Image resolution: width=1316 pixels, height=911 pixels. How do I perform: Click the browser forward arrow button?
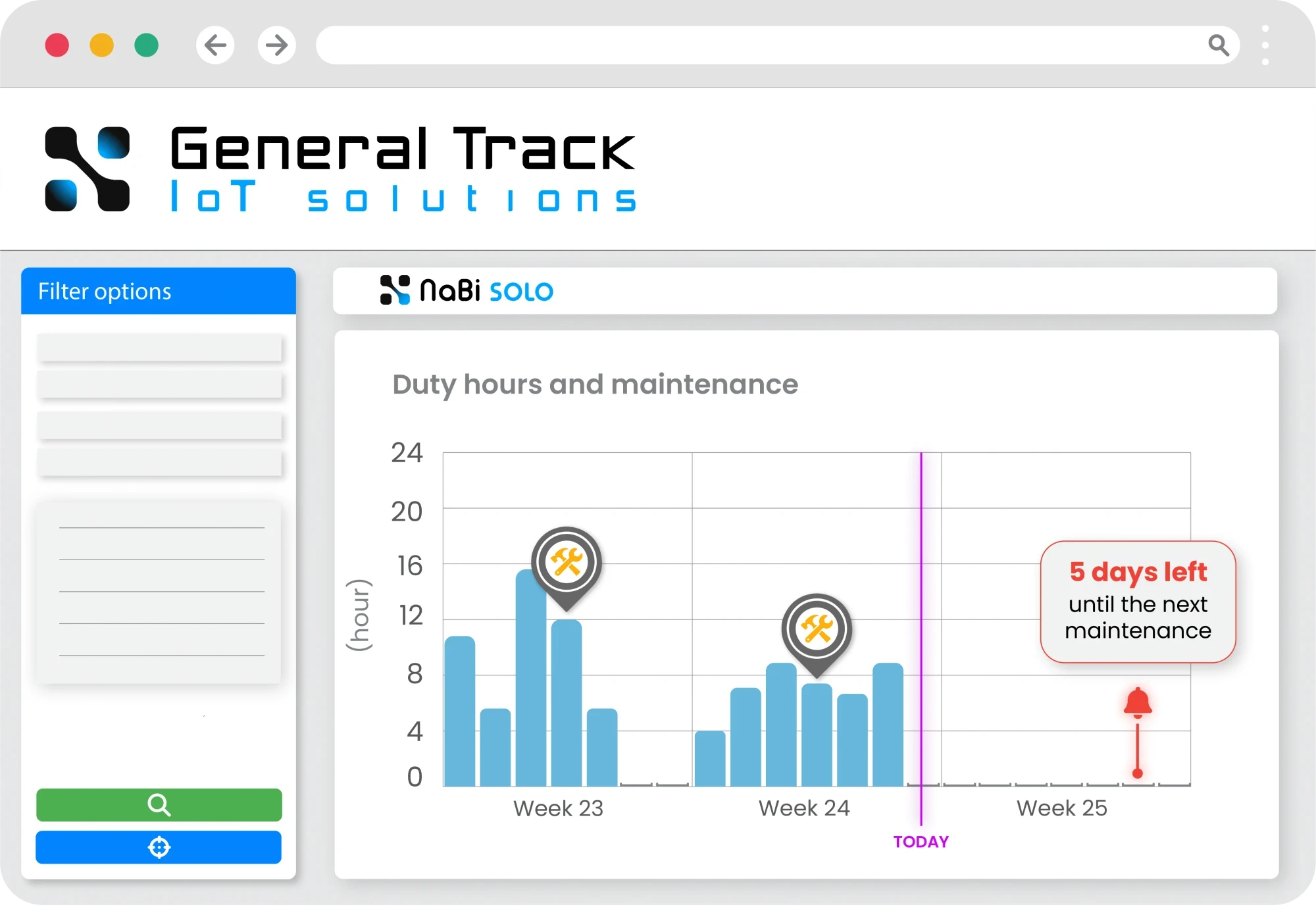pyautogui.click(x=276, y=45)
